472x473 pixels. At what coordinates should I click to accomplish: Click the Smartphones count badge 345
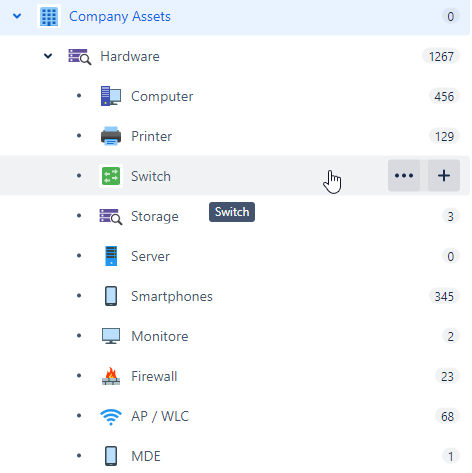[444, 296]
